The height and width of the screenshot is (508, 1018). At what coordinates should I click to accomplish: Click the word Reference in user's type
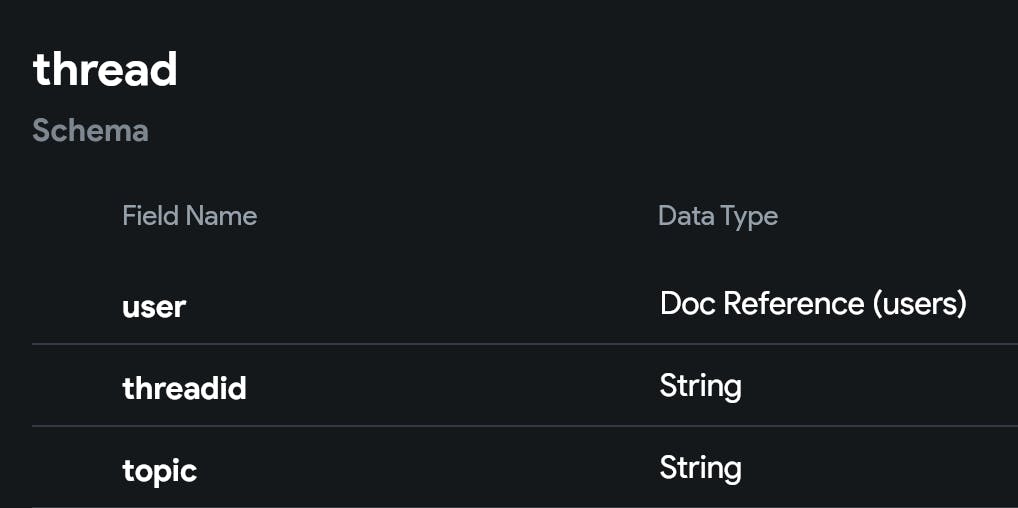pos(794,304)
